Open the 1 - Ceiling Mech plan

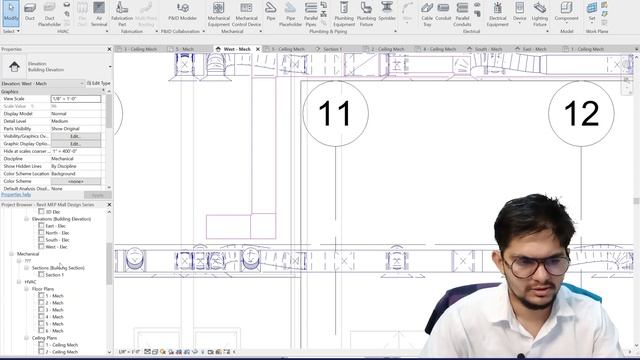[x=62, y=345]
